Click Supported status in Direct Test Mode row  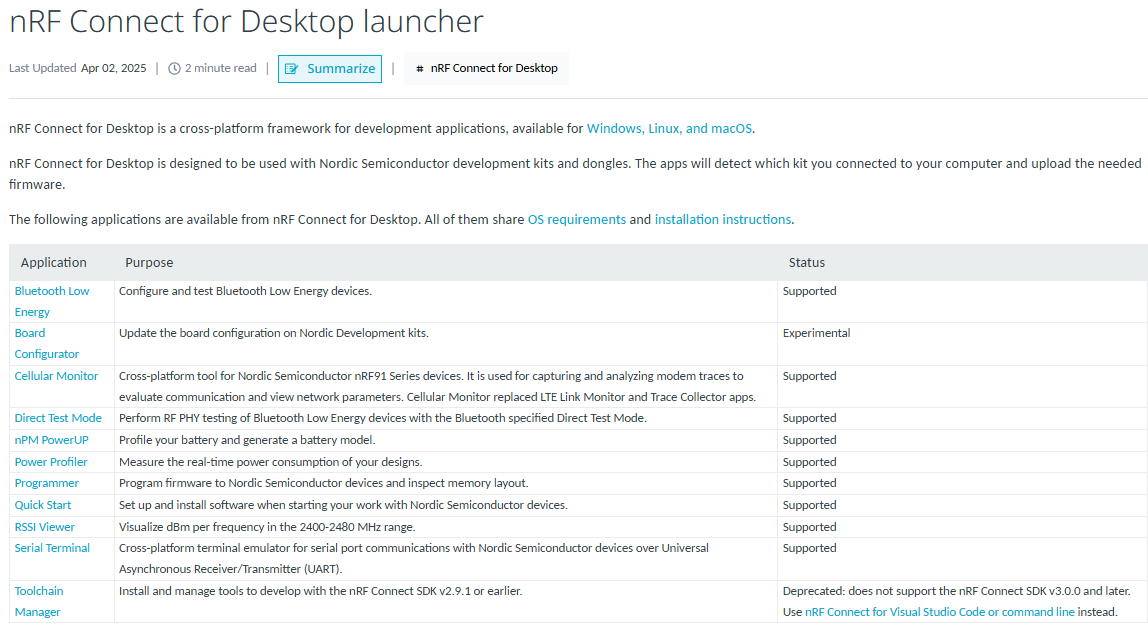point(809,418)
